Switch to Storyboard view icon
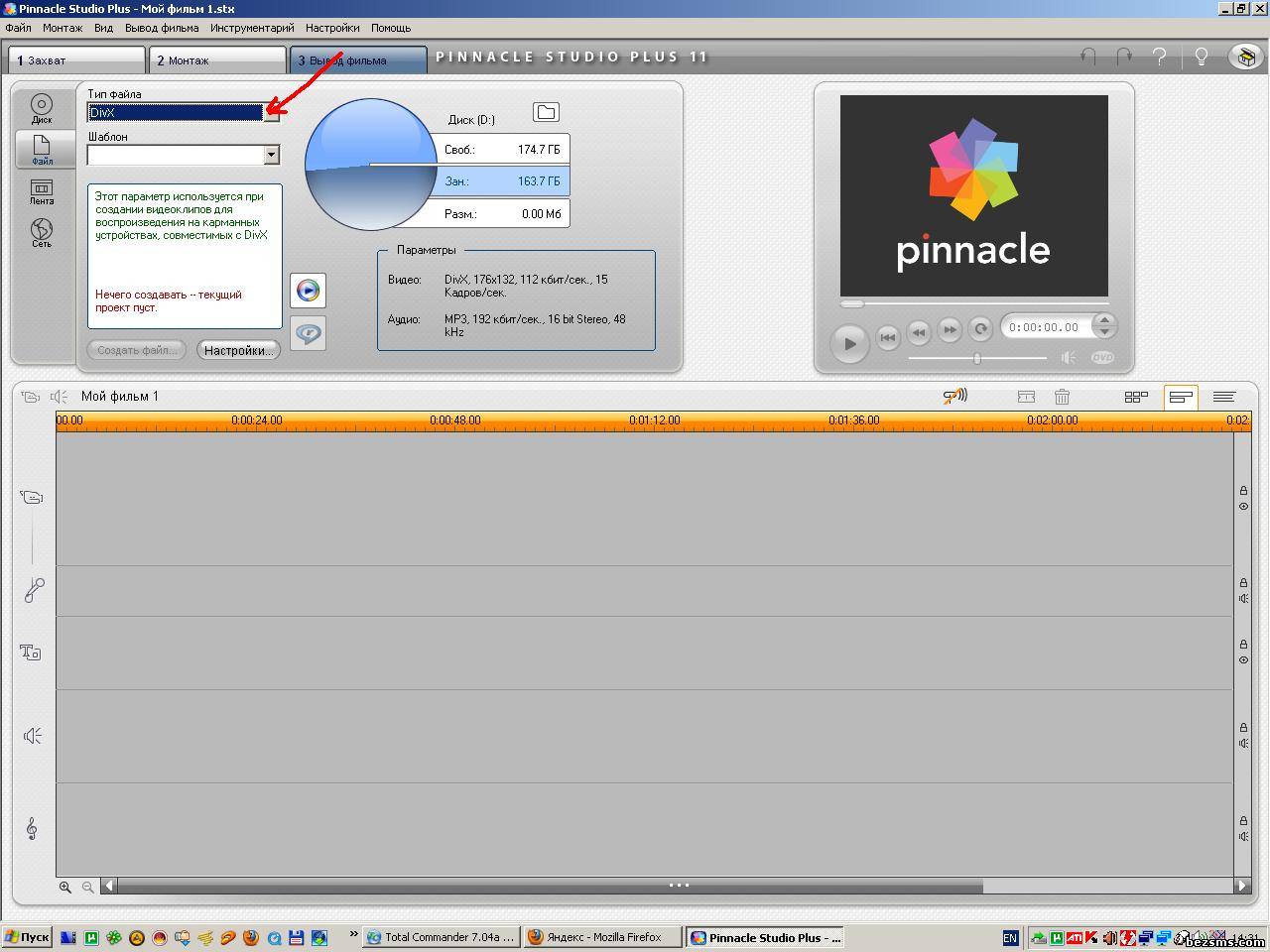The image size is (1270, 952). 1136,397
